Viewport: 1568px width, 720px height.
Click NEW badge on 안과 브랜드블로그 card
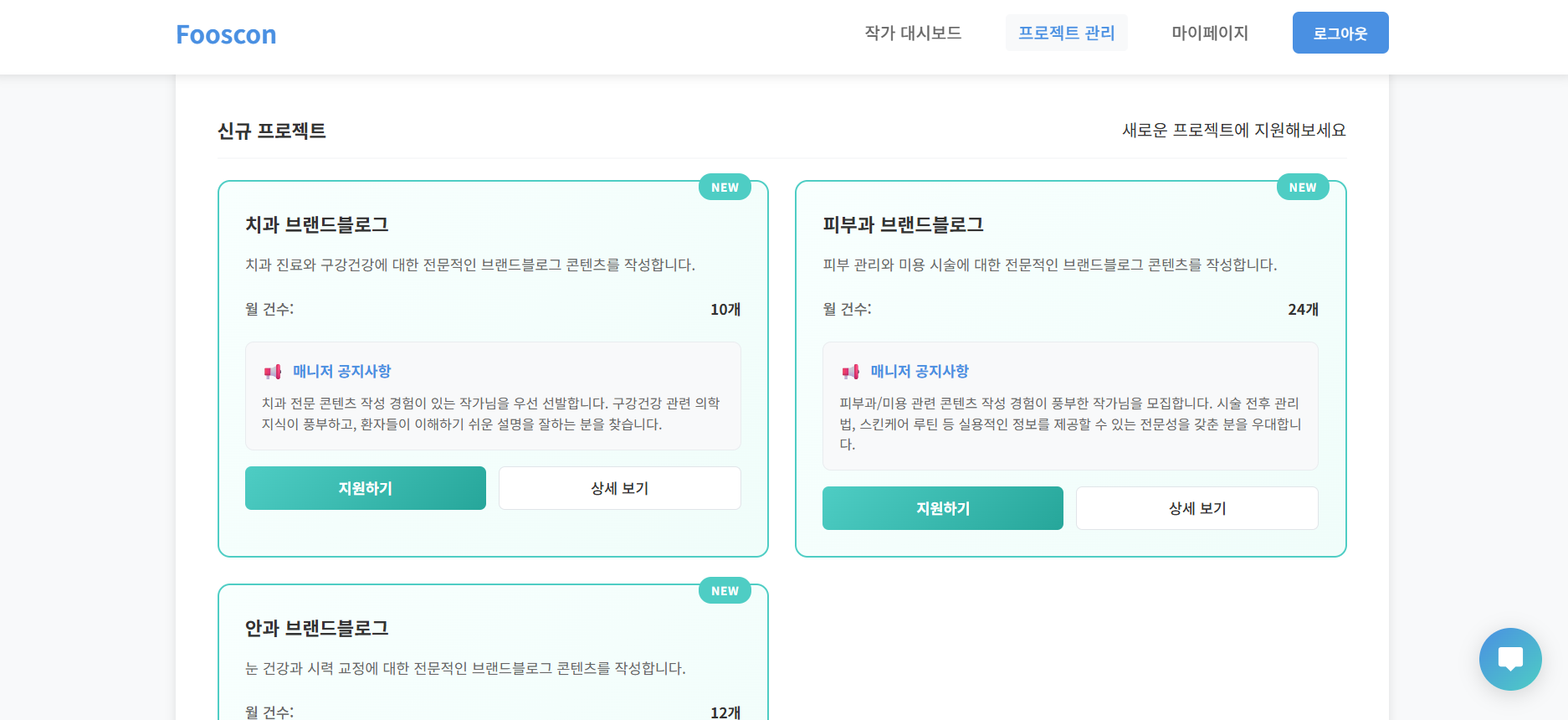725,591
